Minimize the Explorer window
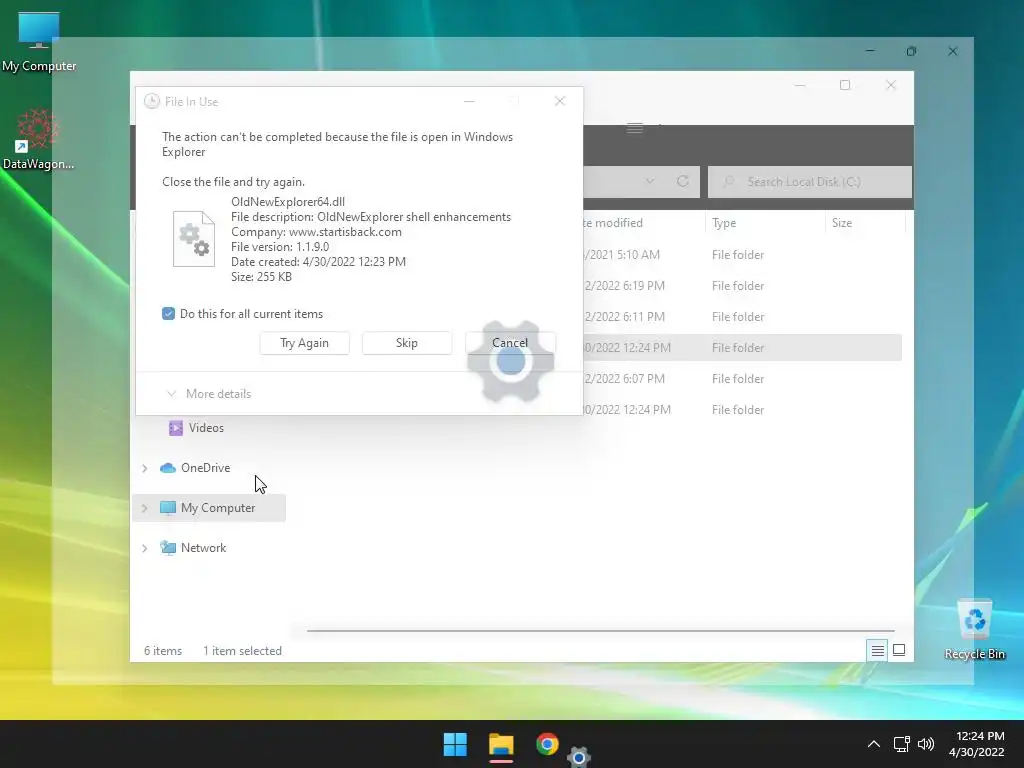Screen dimensions: 1024x768 click(x=799, y=85)
